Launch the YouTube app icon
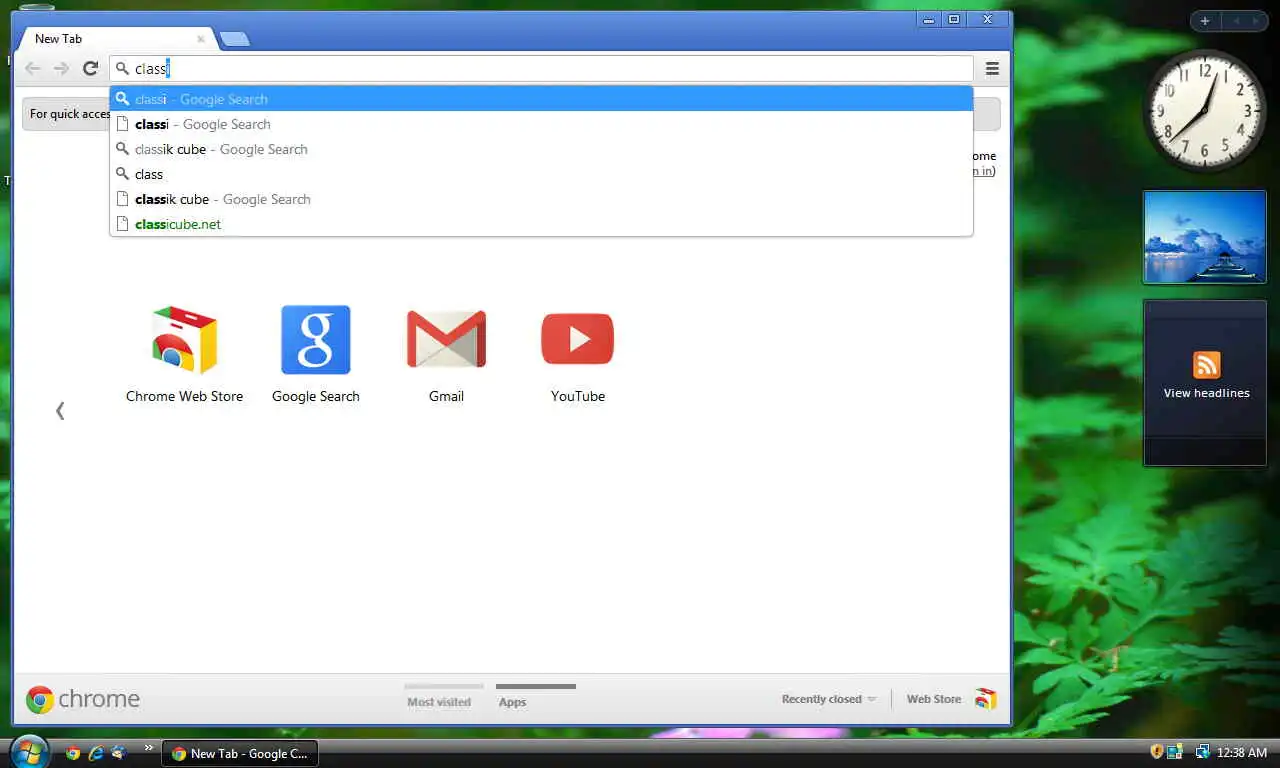The width and height of the screenshot is (1280, 768). [x=577, y=339]
